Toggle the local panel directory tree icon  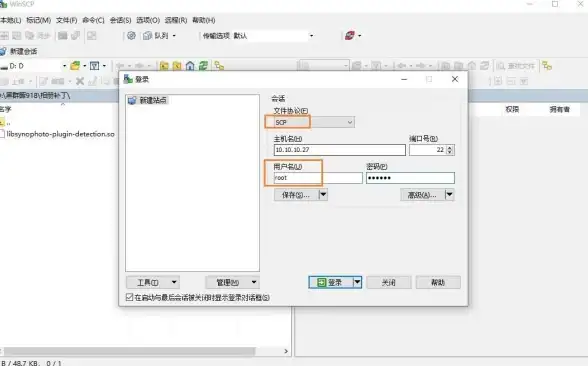coord(219,66)
